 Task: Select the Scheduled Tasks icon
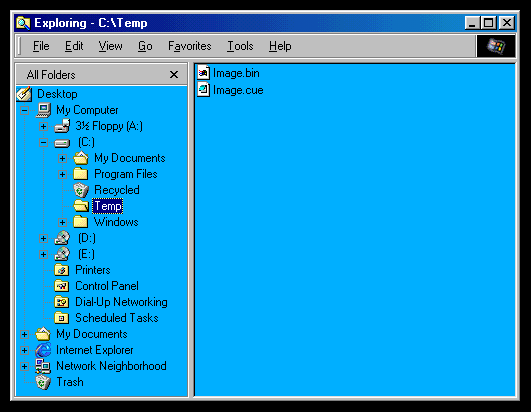[62, 318]
